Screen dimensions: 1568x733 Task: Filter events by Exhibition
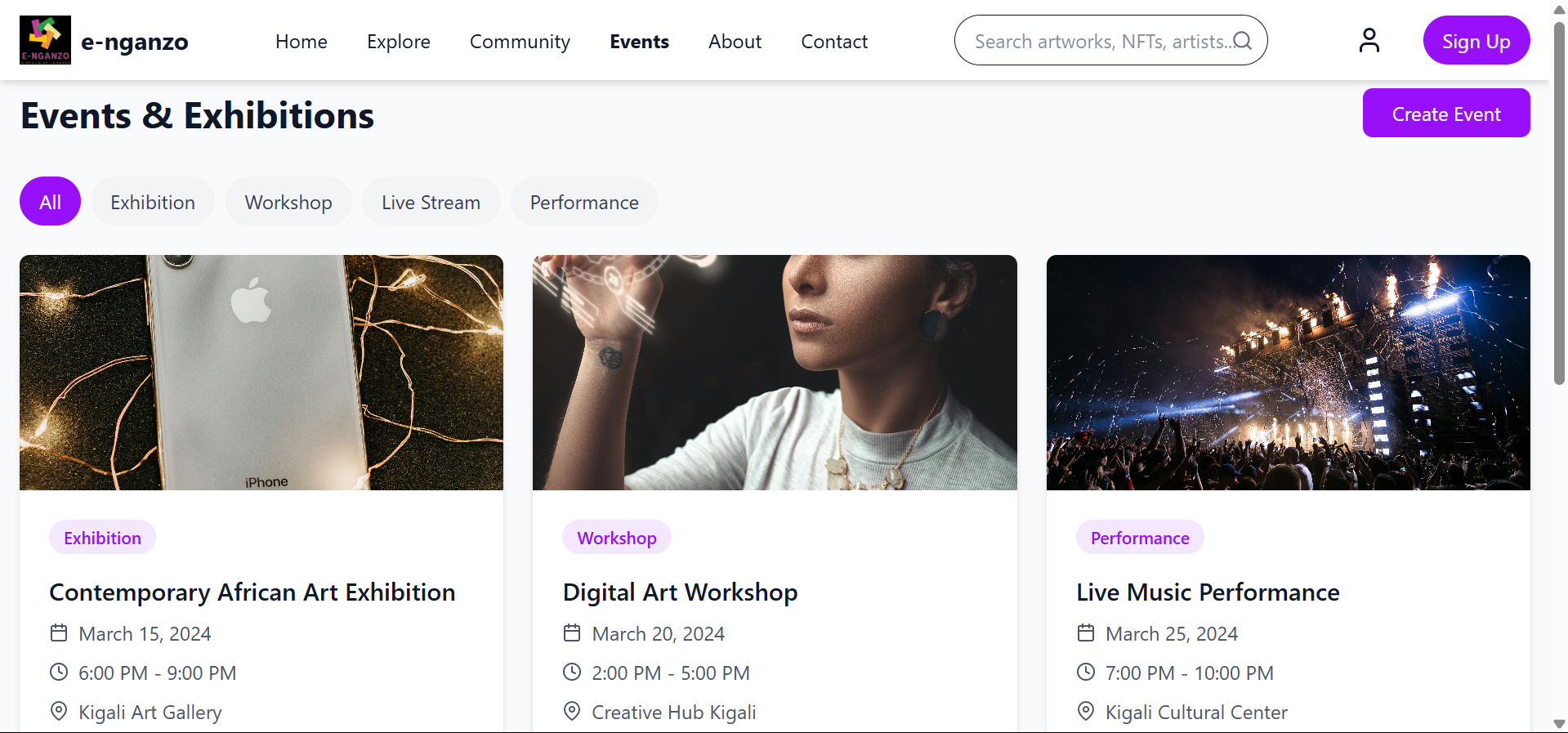click(153, 201)
